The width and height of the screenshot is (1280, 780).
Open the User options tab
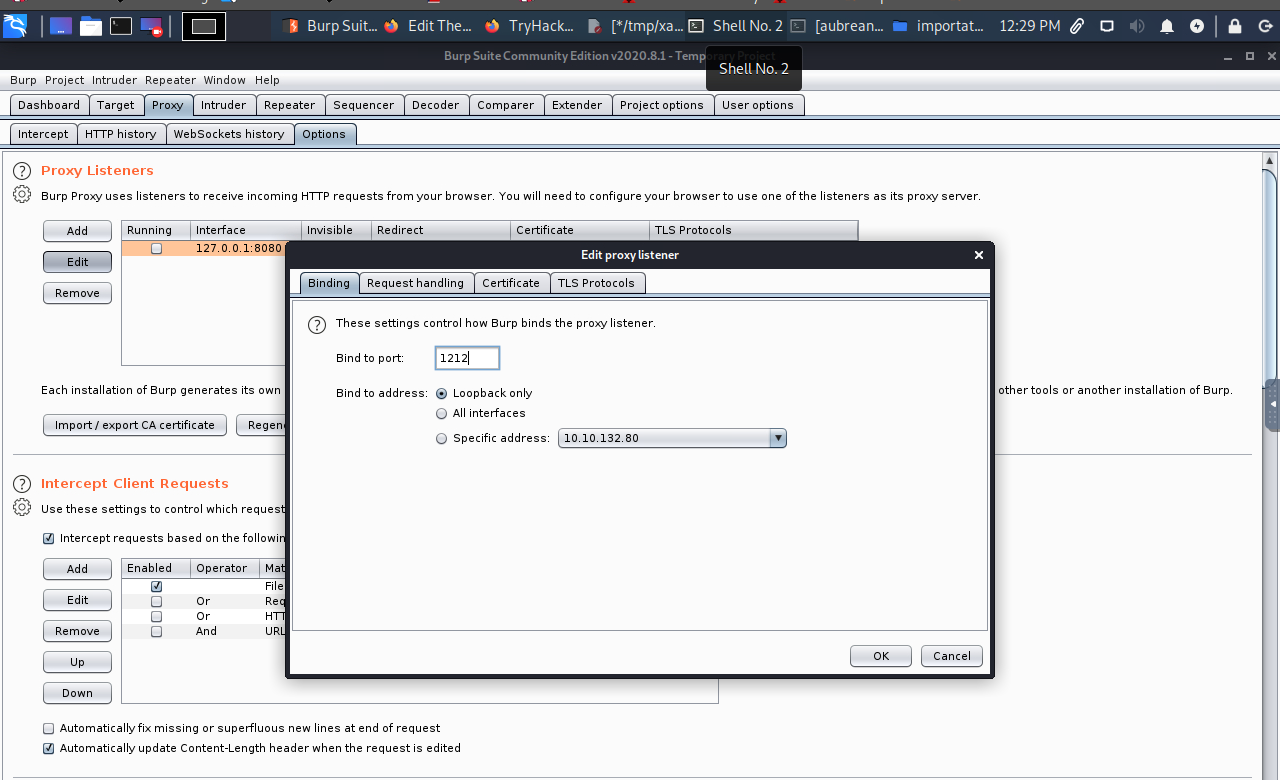point(758,105)
